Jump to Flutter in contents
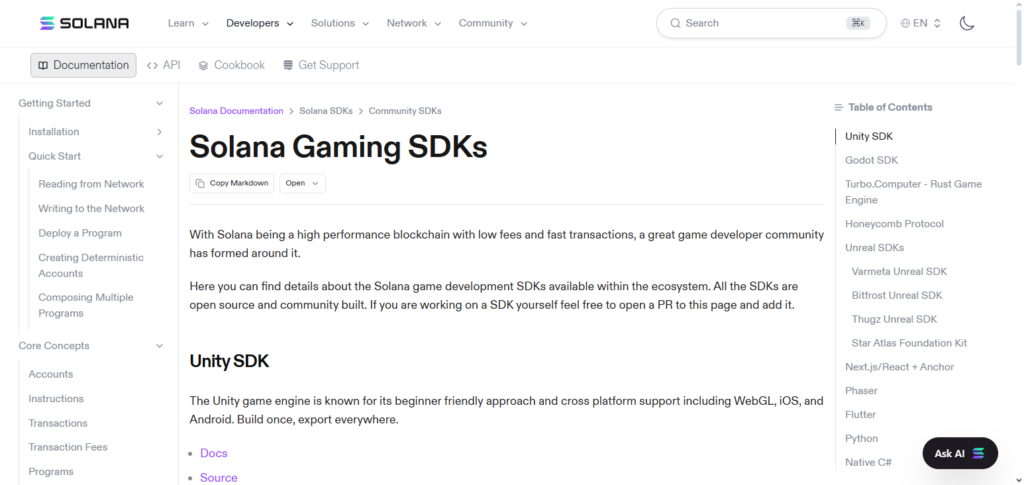 pos(860,415)
